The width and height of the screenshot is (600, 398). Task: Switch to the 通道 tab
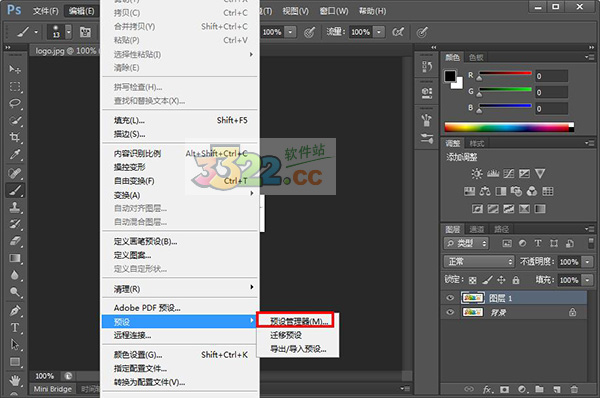pos(477,229)
